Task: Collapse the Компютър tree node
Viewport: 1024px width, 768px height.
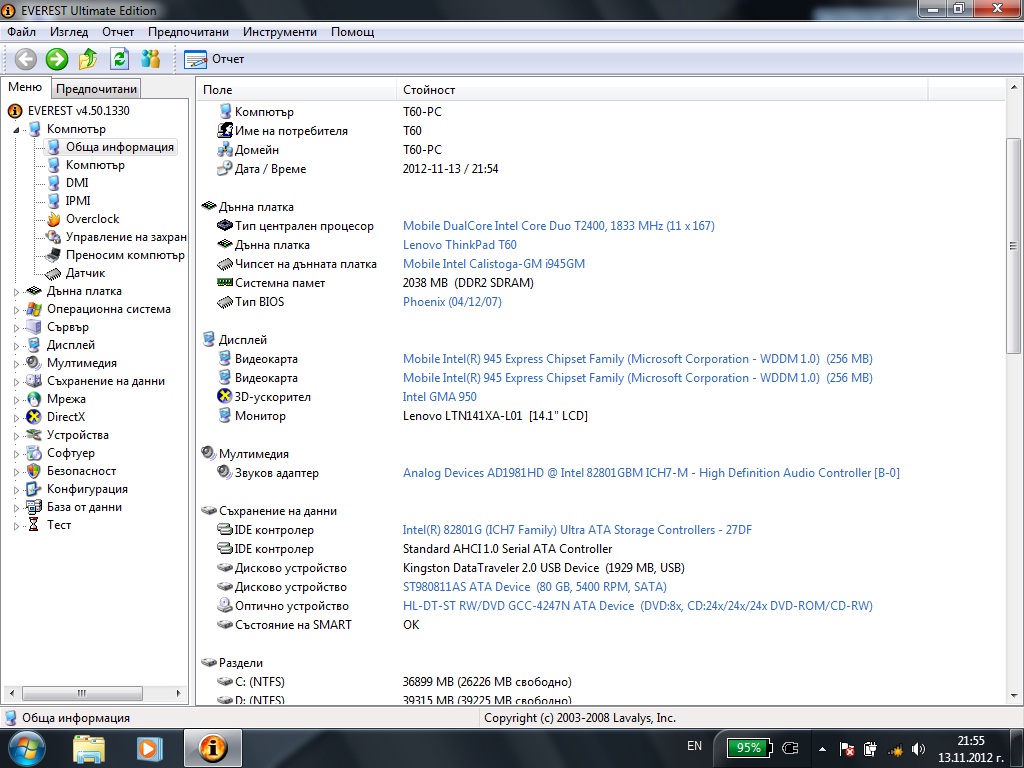Action: click(16, 130)
